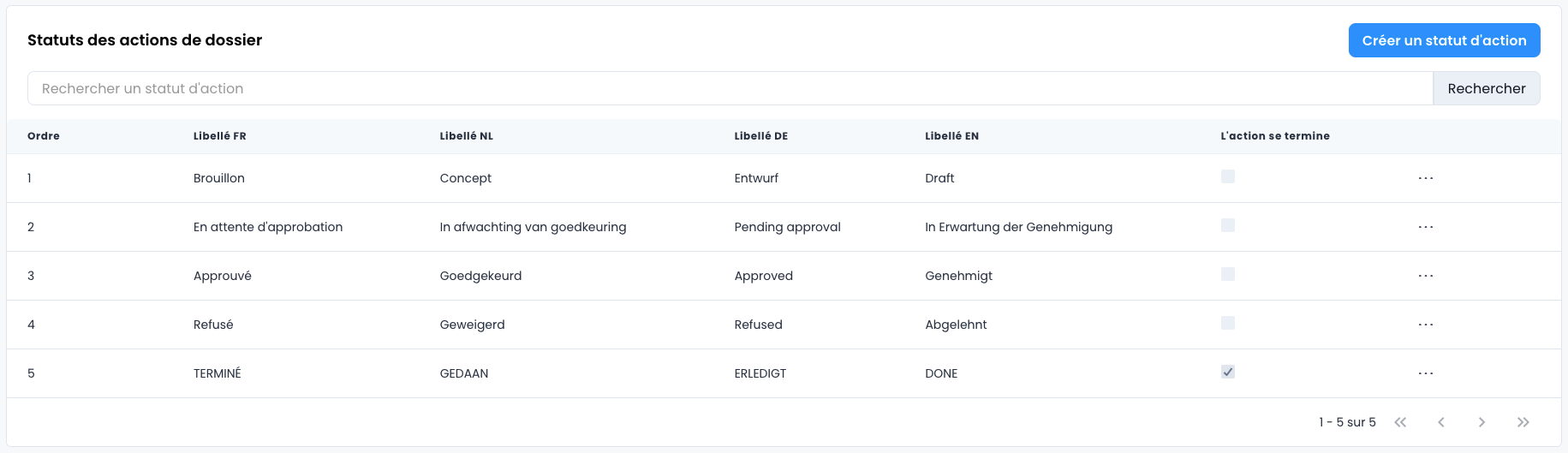The width and height of the screenshot is (1568, 453).
Task: Click the ellipsis menu on Refusé row
Action: [x=1425, y=325]
